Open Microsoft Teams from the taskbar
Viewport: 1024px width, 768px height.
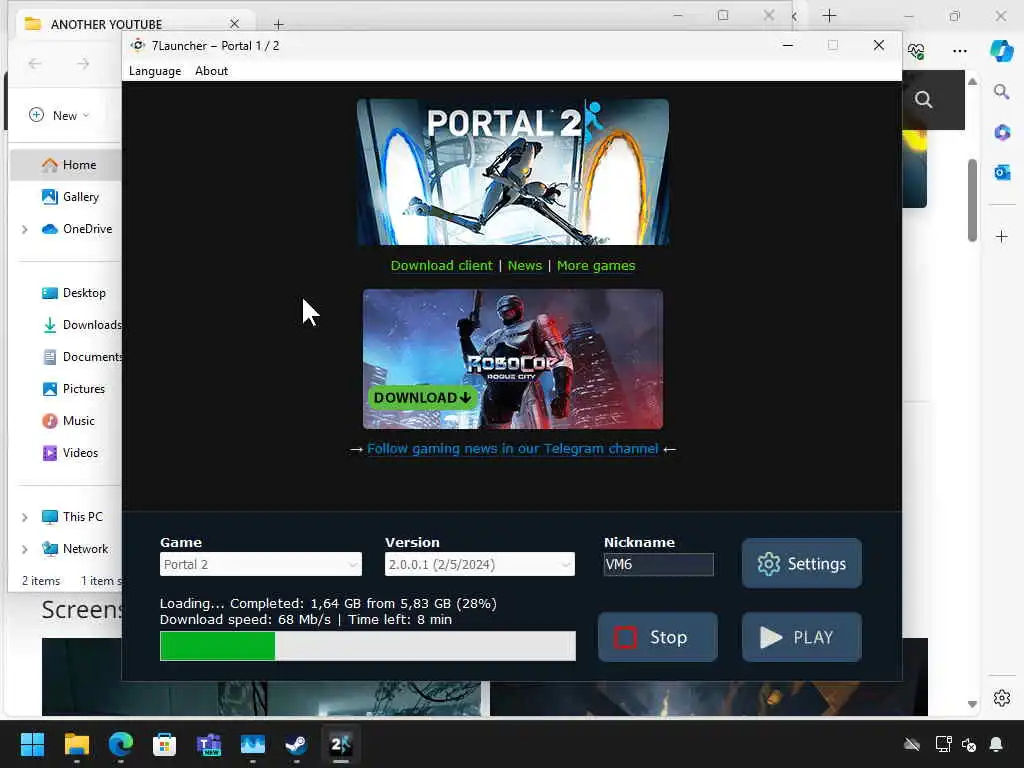point(208,744)
